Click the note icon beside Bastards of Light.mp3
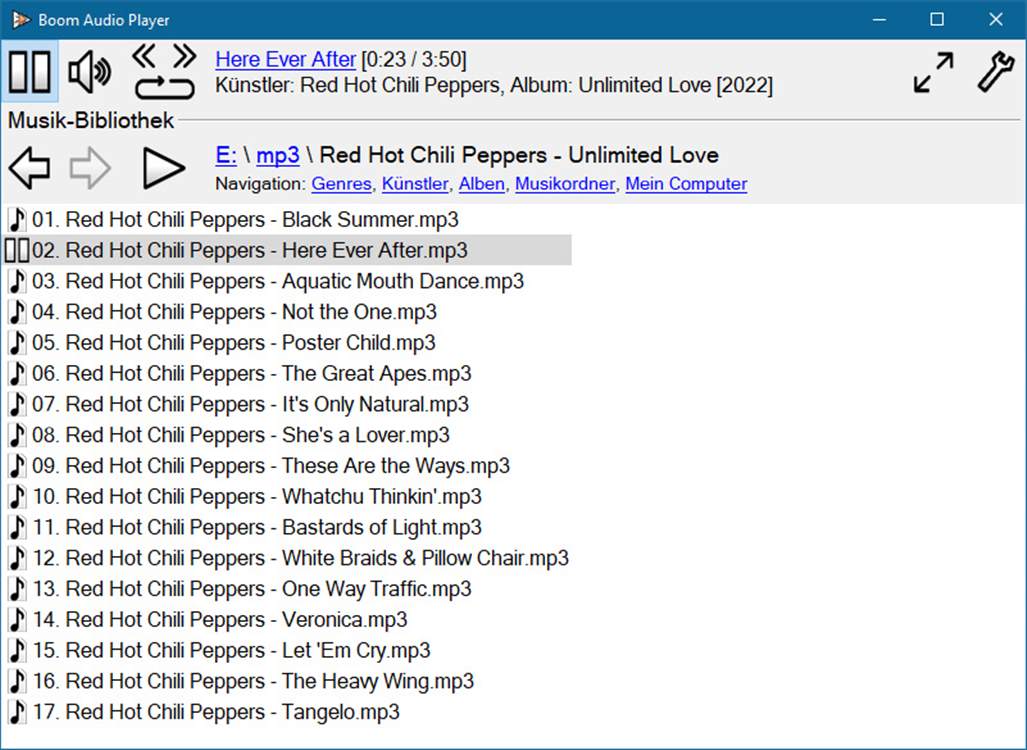1027x750 pixels. [x=18, y=527]
